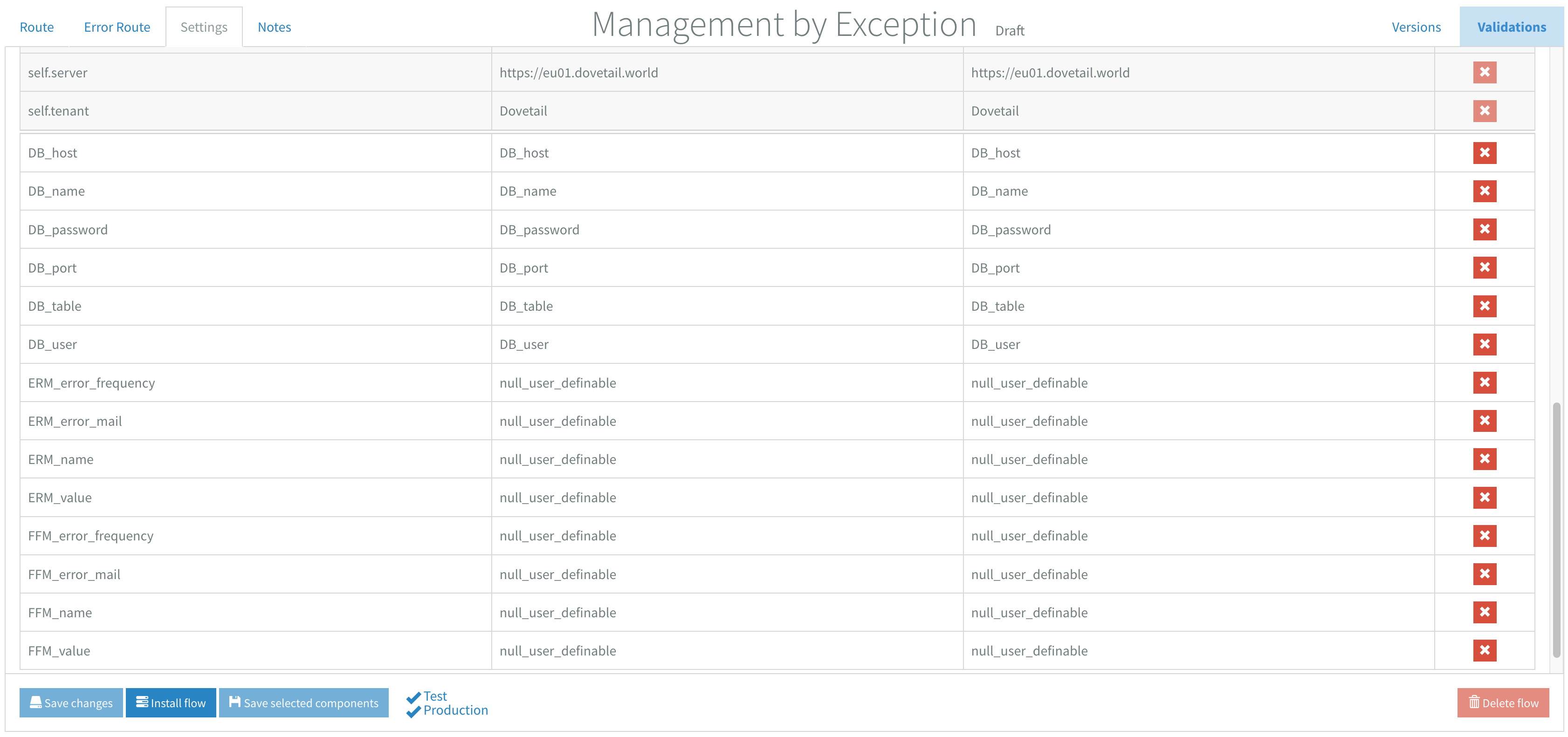Click the ERM_name test value cell
Screen dimensions: 1568x737
(x=727, y=459)
